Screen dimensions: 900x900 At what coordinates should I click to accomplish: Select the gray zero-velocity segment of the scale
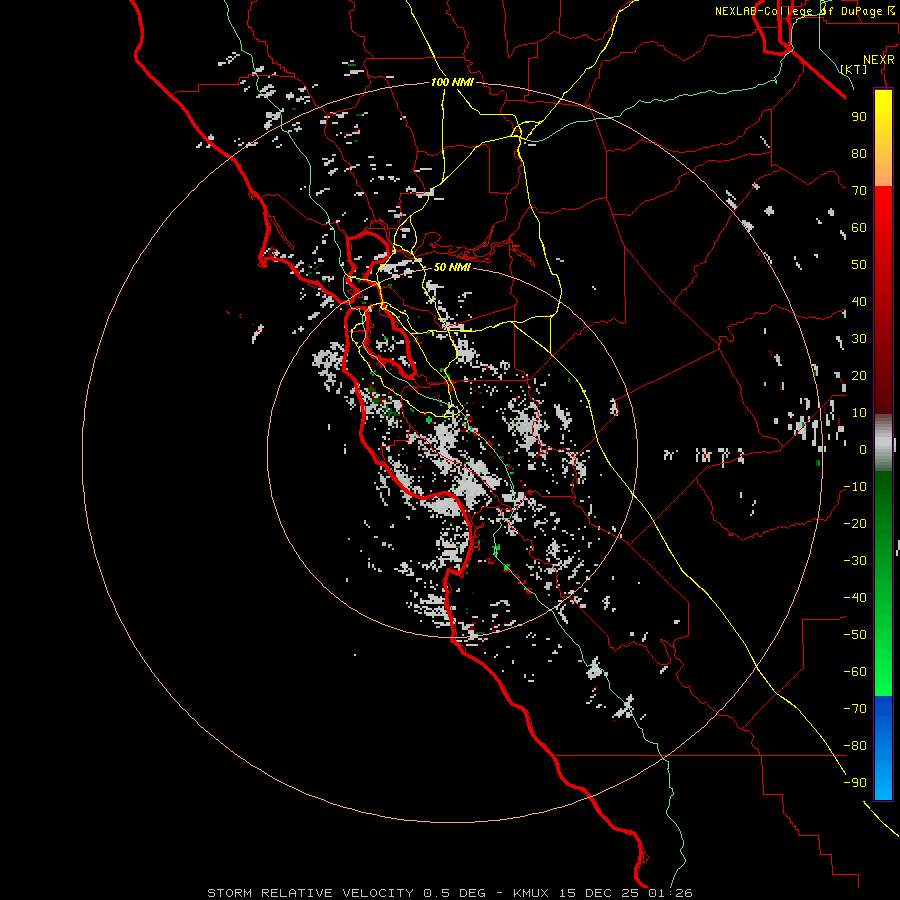883,442
